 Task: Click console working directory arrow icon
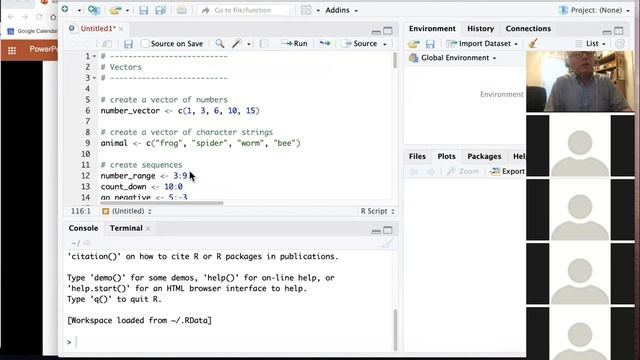click(x=87, y=243)
